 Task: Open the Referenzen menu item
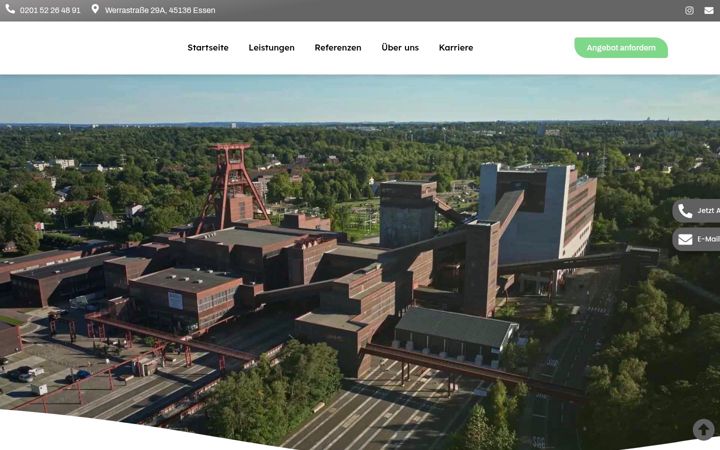click(338, 47)
